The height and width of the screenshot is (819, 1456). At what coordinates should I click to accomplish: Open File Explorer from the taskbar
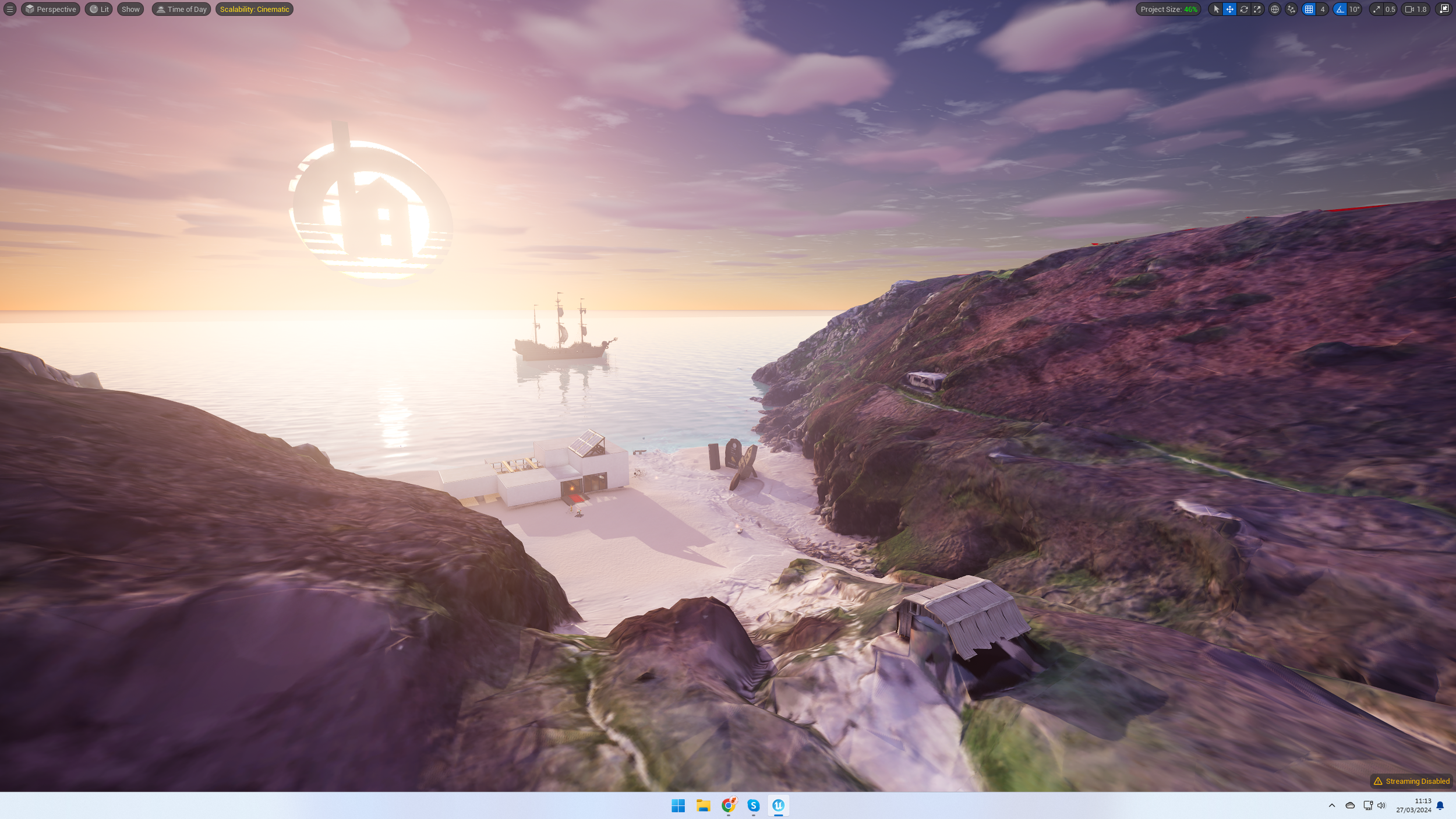(x=703, y=806)
